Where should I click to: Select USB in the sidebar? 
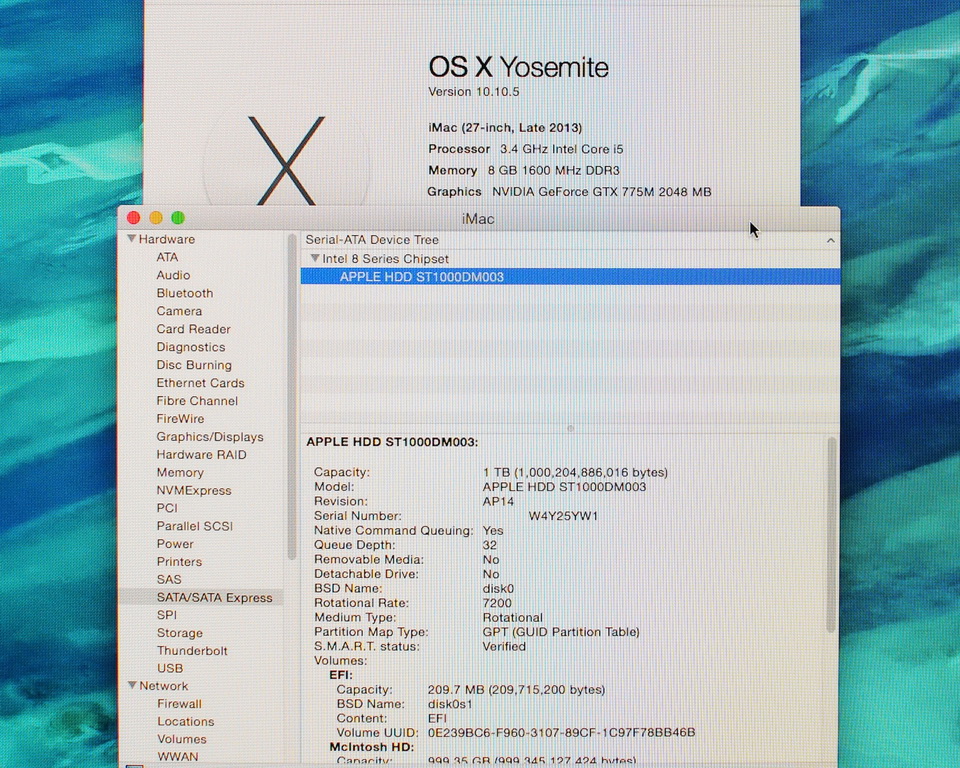(170, 668)
